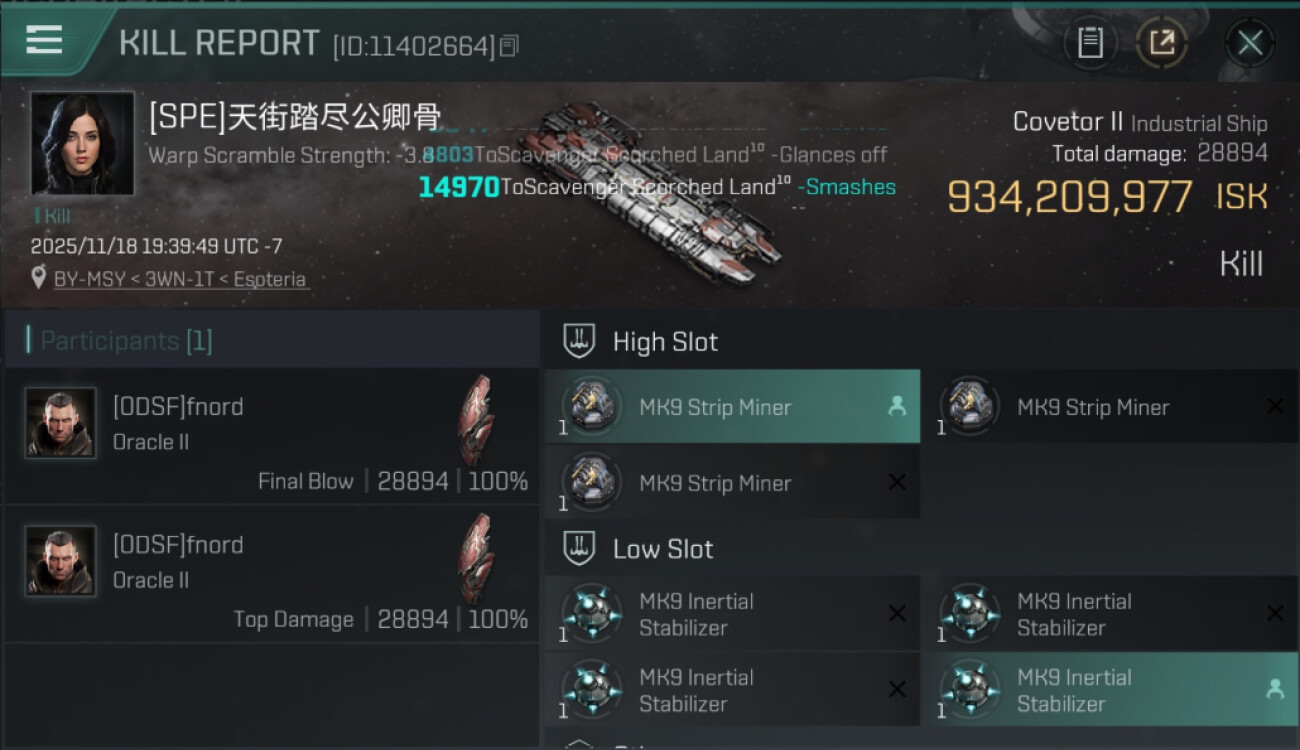
Task: Select the highlighted MK9 Inertial Stabilizer
Action: coord(1110,689)
